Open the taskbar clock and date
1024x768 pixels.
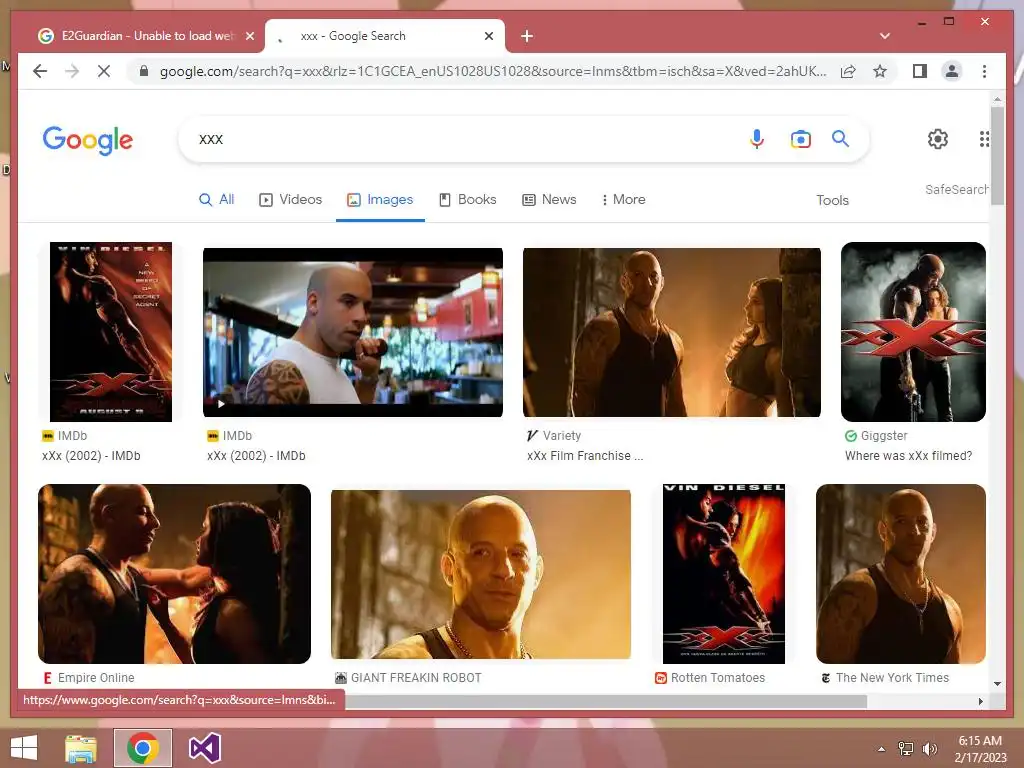[980, 749]
